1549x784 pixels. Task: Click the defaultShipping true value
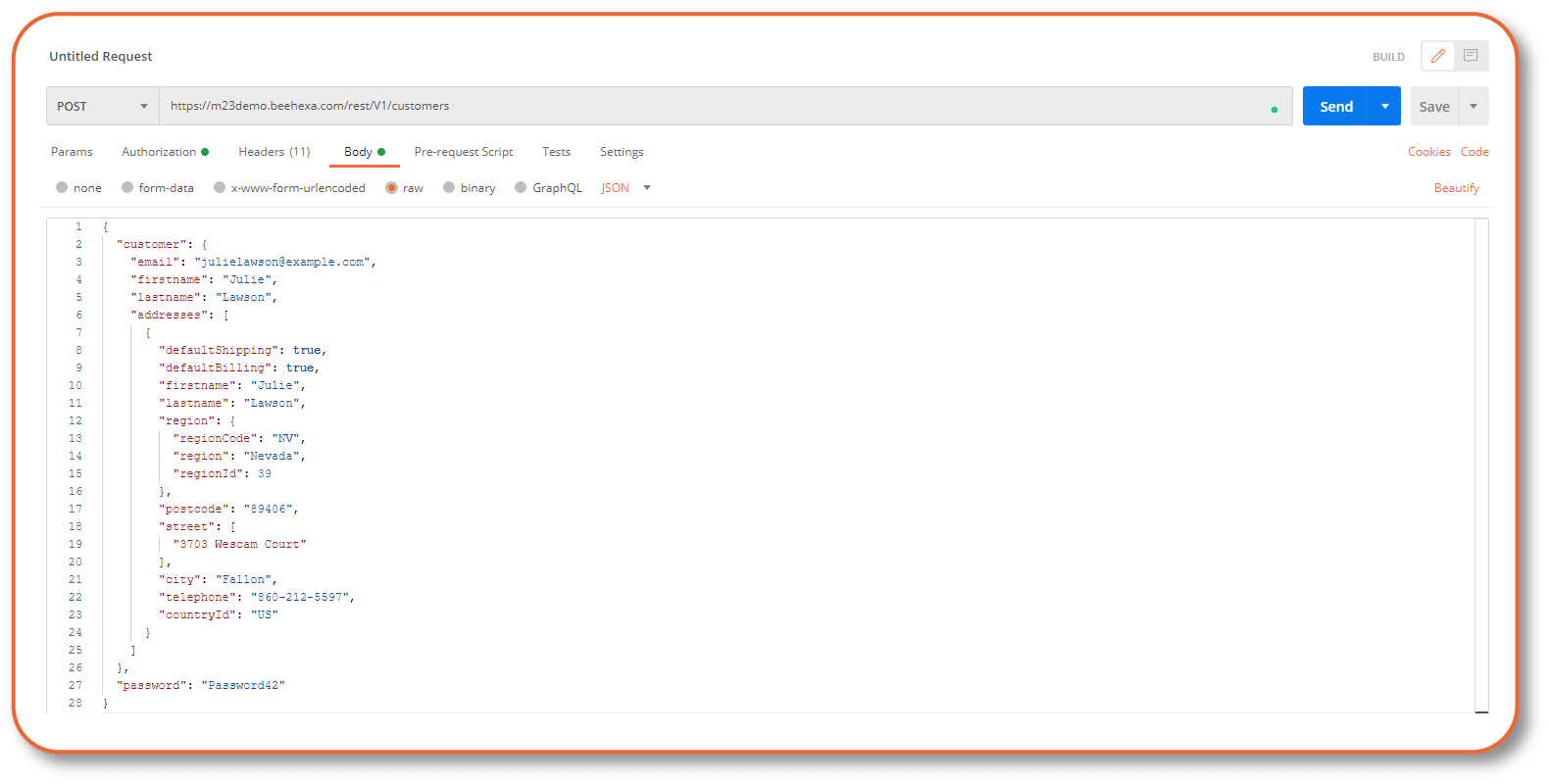tap(306, 350)
